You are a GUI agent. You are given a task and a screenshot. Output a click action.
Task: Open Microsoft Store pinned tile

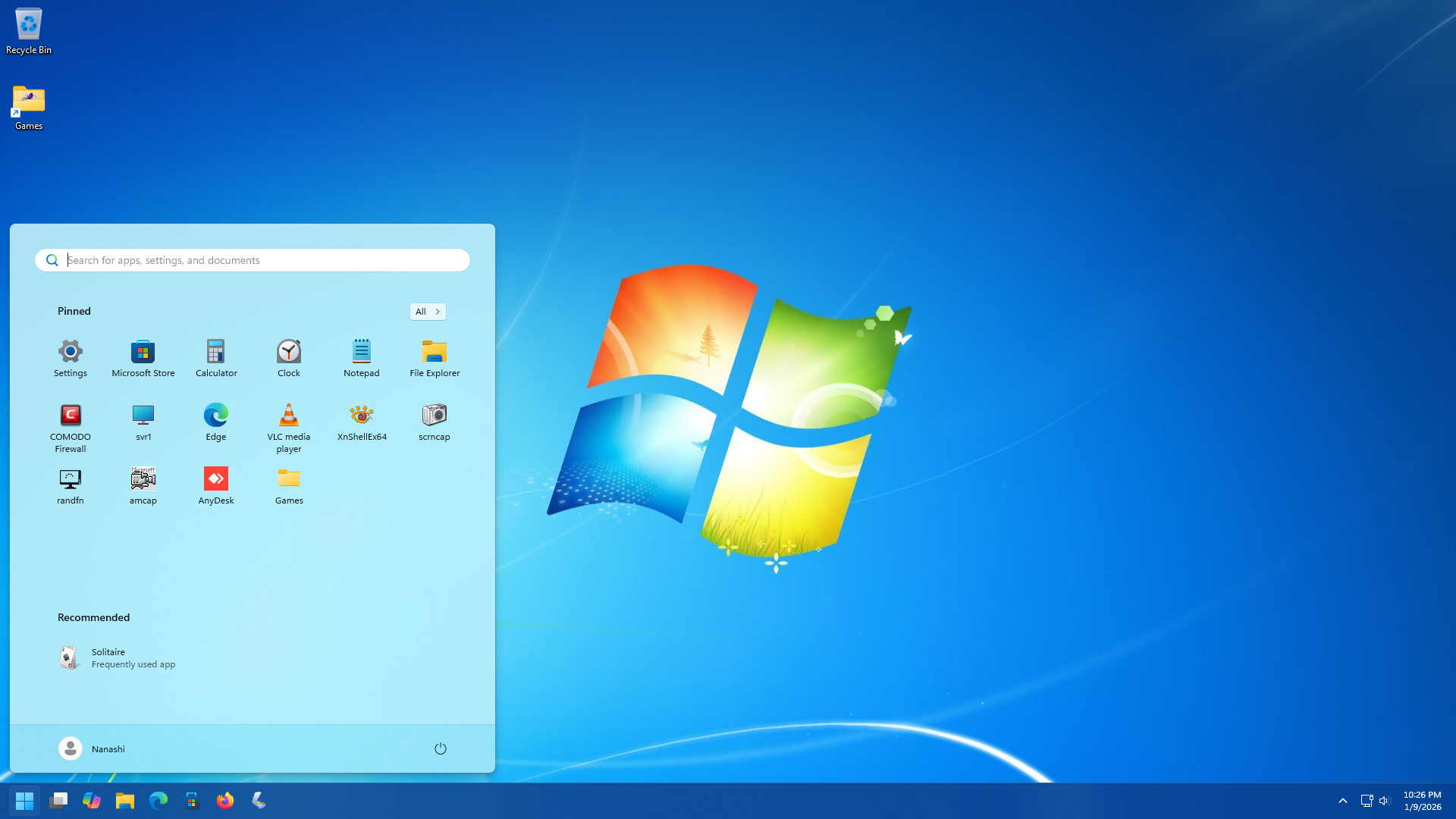click(143, 358)
